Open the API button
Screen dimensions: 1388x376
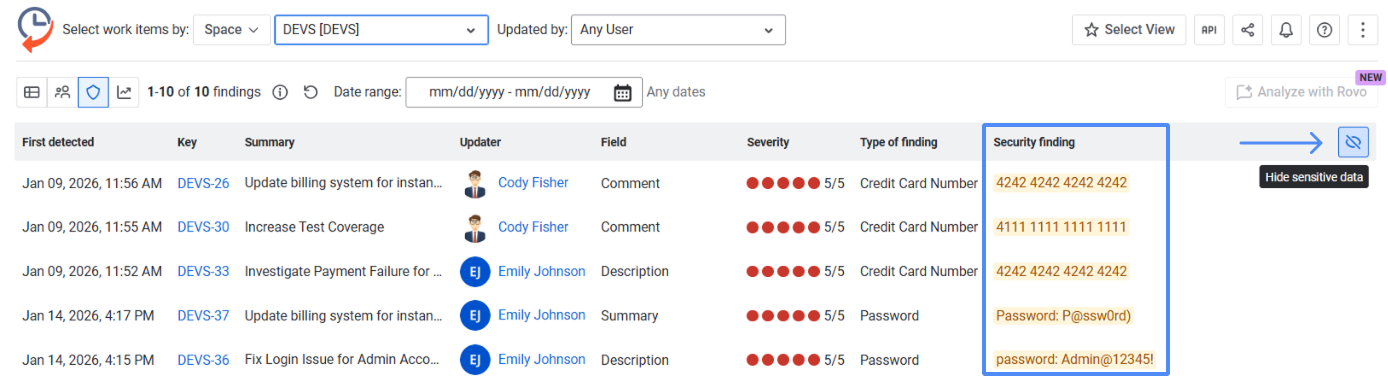coord(1209,30)
